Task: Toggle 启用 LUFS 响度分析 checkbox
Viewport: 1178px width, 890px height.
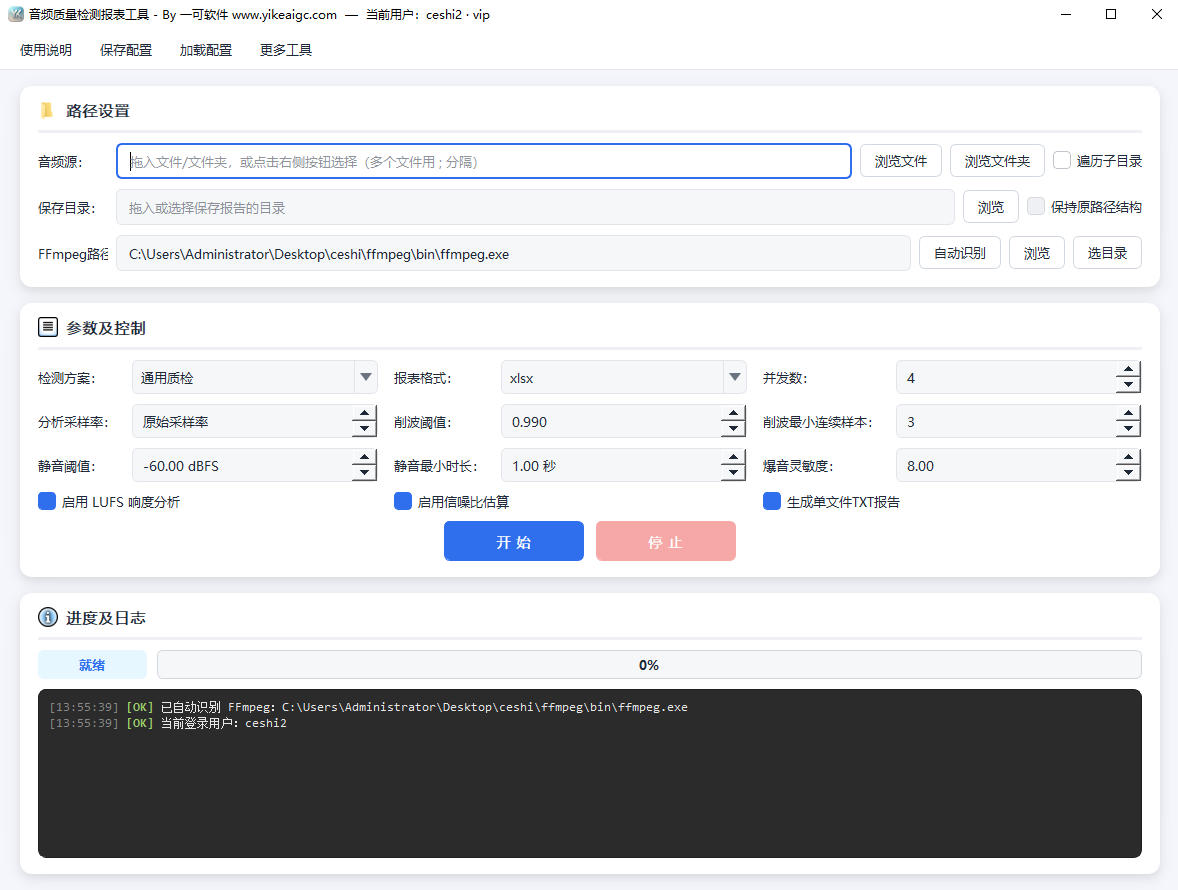Action: pos(47,501)
